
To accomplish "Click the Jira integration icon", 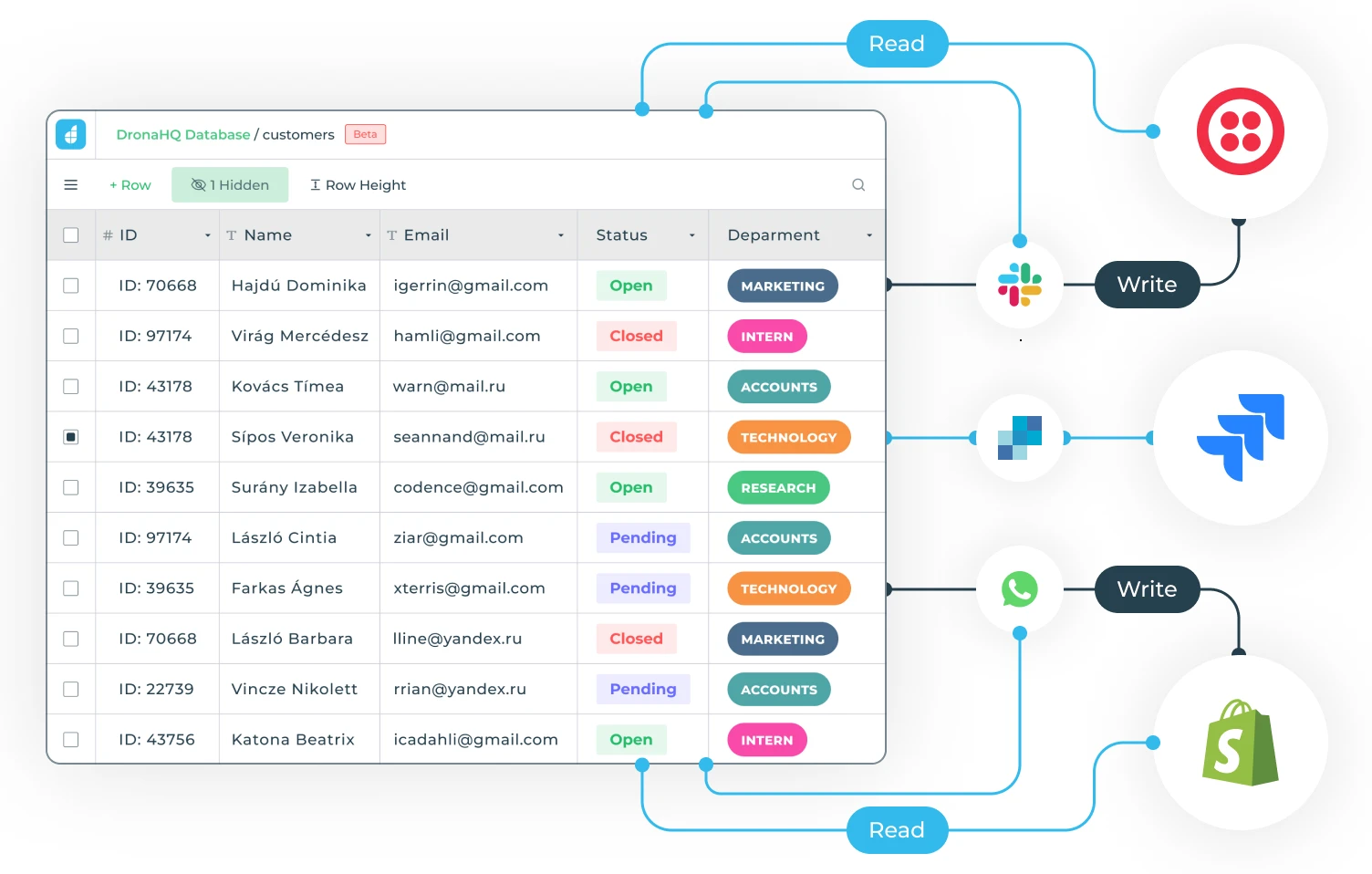I will click(x=1240, y=437).
